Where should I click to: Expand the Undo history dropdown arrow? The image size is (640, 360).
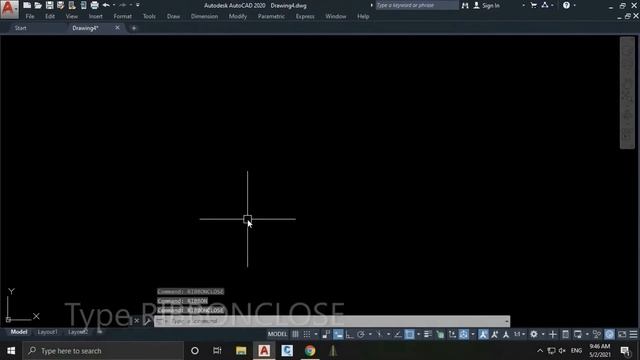tap(113, 5)
